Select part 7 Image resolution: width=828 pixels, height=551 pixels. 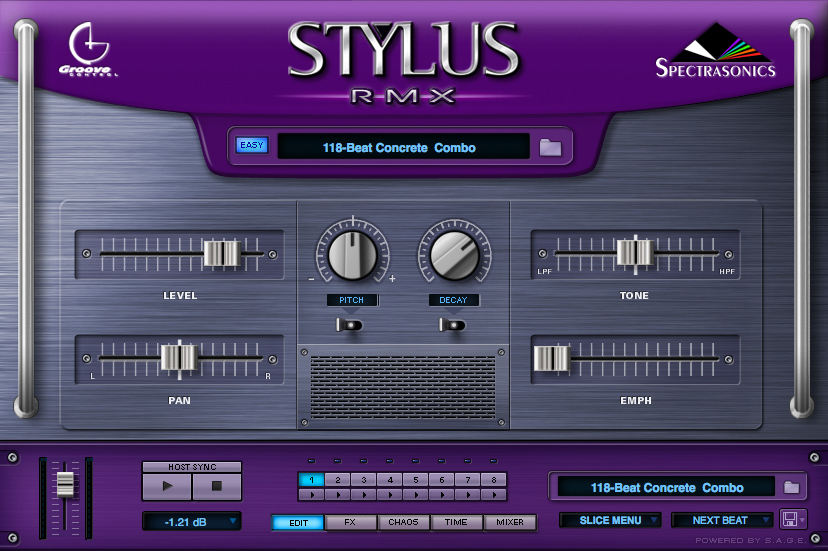pyautogui.click(x=468, y=480)
